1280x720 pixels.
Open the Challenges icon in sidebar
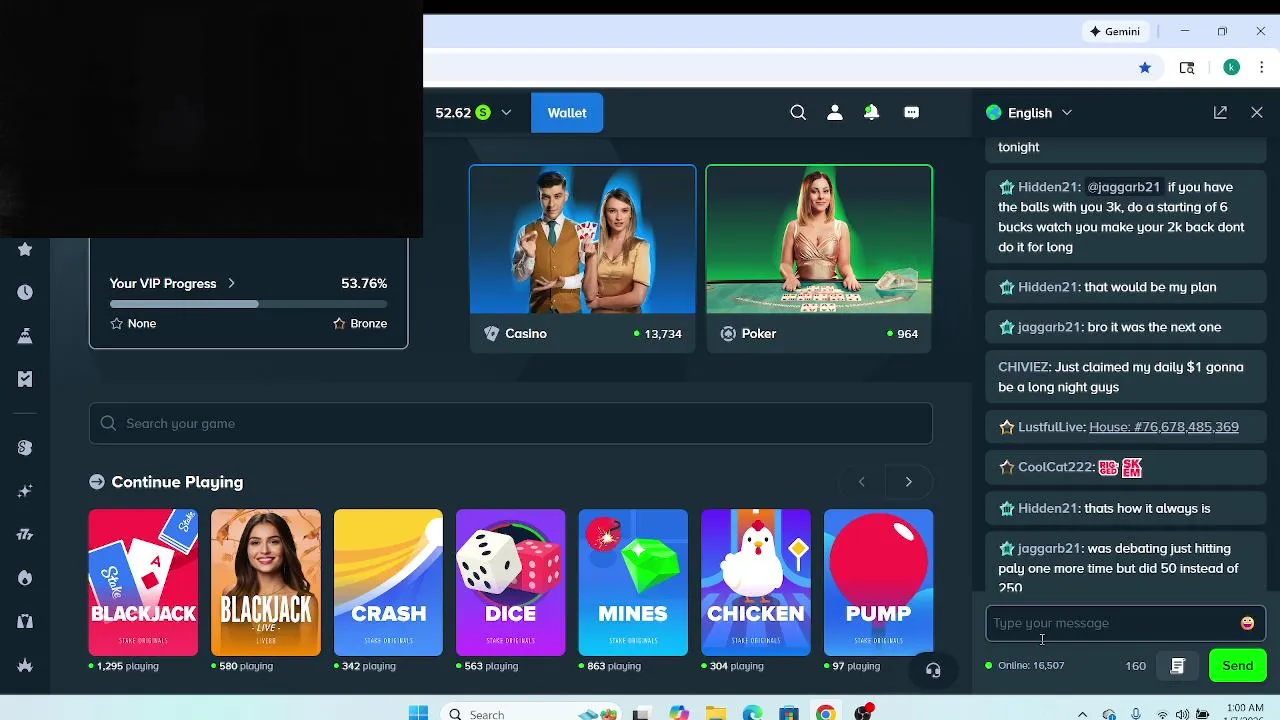point(25,336)
